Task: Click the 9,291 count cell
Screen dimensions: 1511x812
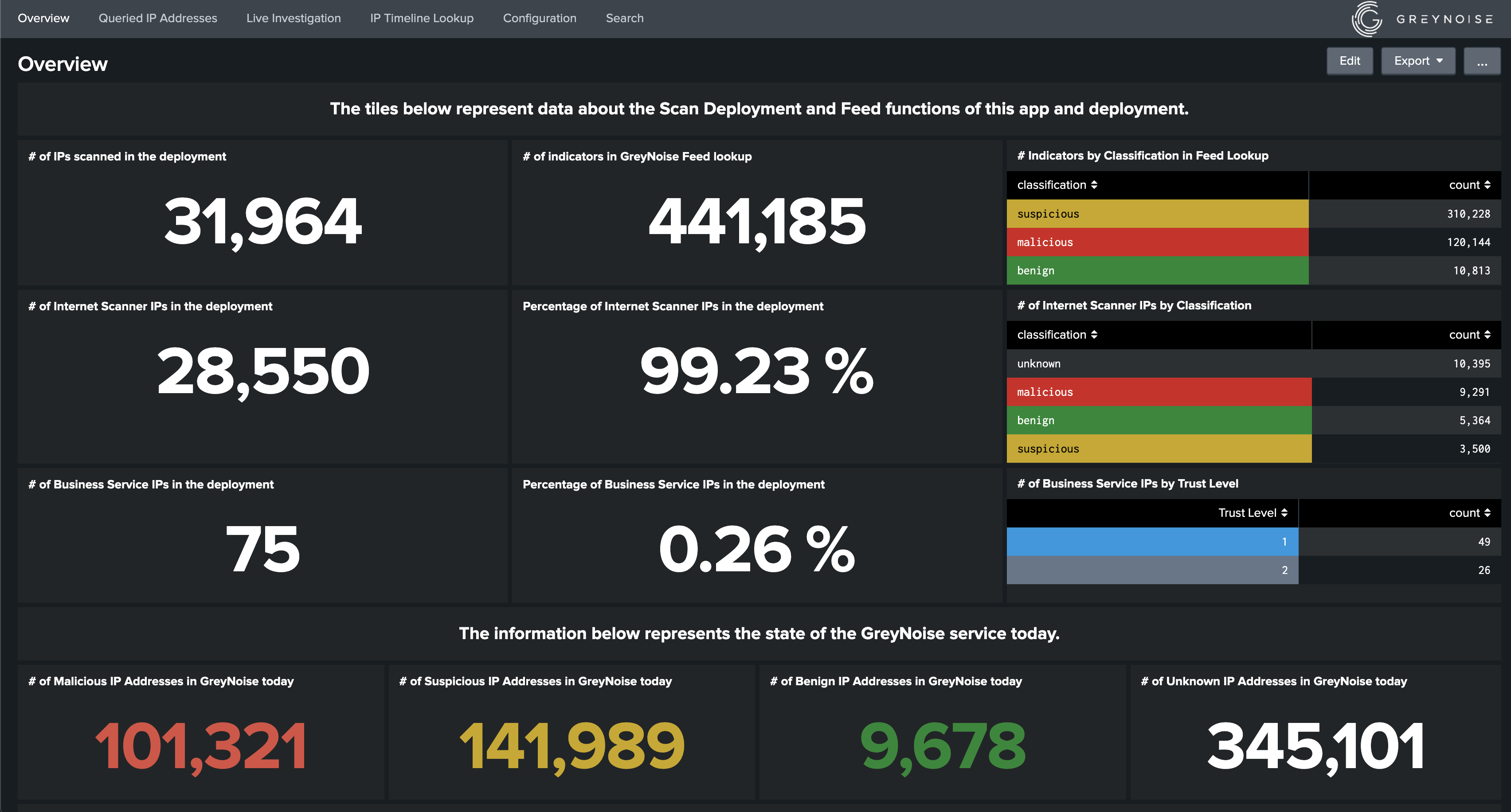Action: [1406, 392]
